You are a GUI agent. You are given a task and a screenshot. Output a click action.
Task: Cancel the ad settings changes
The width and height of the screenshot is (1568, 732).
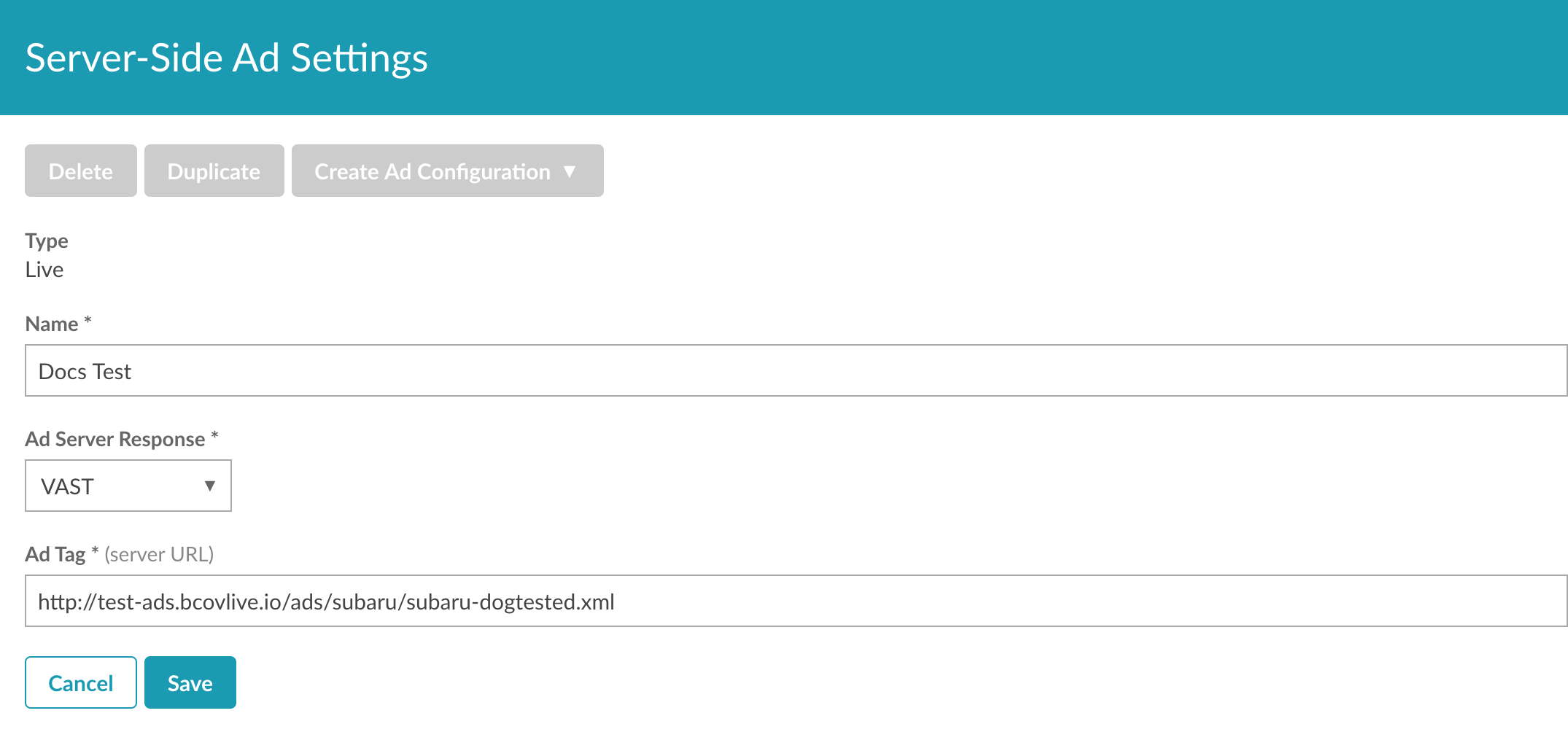coord(80,683)
